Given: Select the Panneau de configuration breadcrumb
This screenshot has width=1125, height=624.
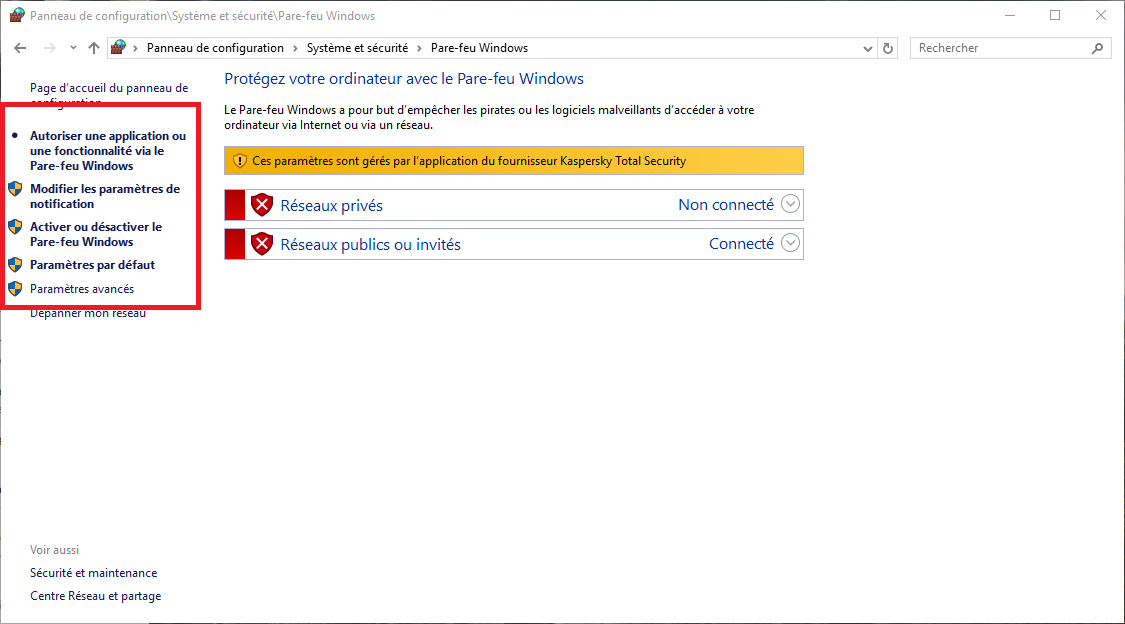Looking at the screenshot, I should coord(215,48).
